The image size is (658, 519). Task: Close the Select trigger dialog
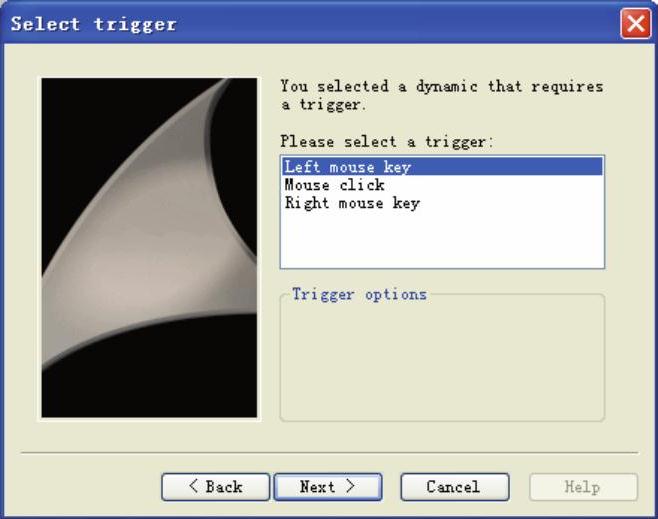(635, 23)
